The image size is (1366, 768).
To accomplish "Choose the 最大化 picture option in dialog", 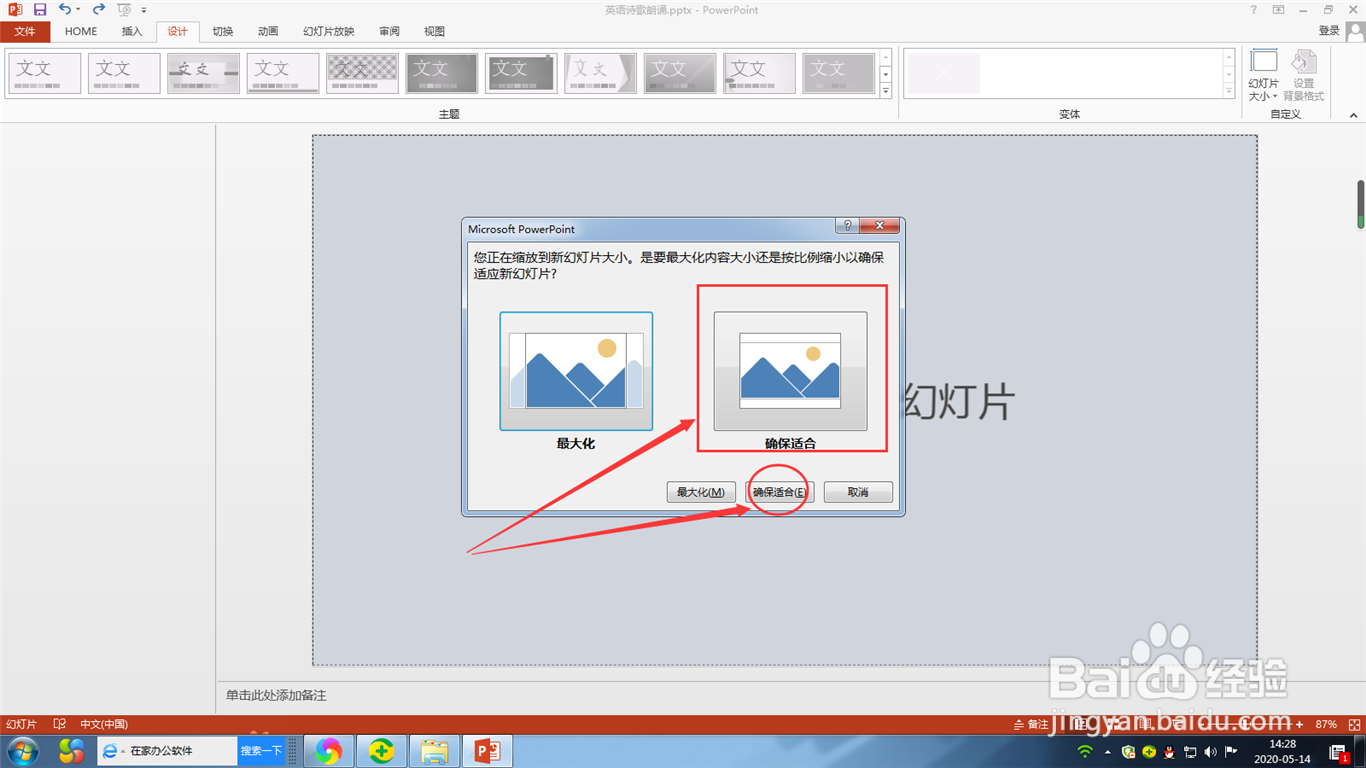I will click(576, 371).
